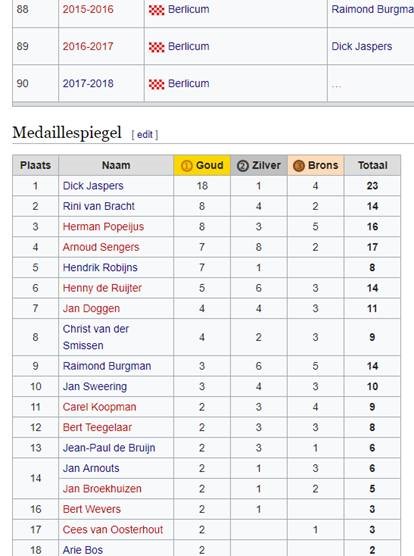Image resolution: width=414 pixels, height=556 pixels.
Task: Open Raimond Burgman link in medal table
Action: [x=107, y=366]
